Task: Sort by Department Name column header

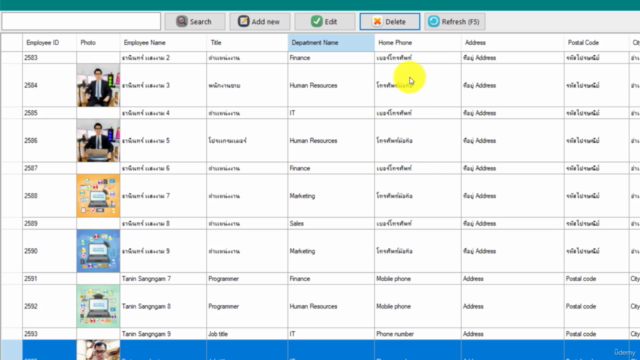Action: 331,42
